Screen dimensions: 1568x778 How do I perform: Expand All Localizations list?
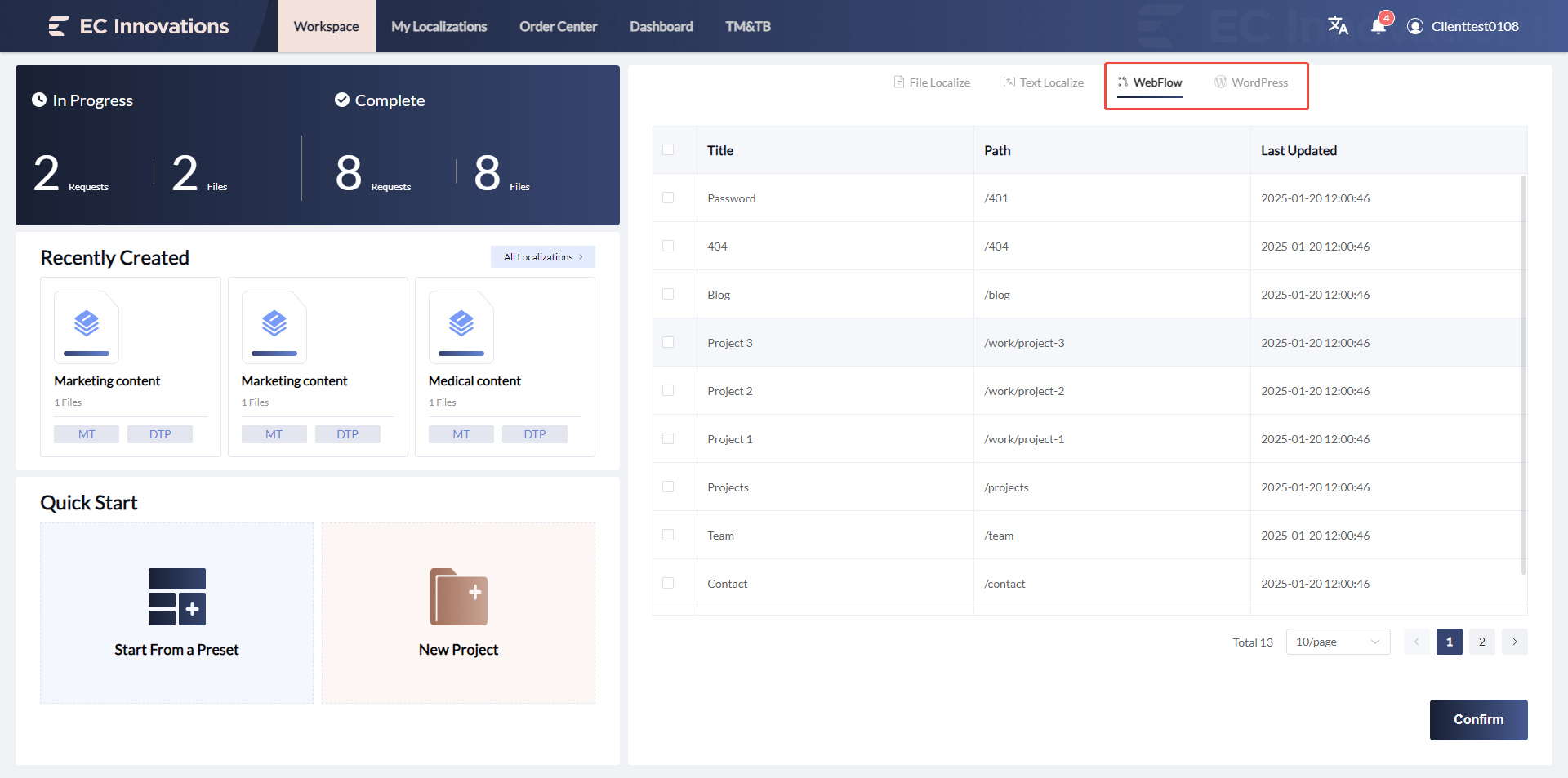542,257
